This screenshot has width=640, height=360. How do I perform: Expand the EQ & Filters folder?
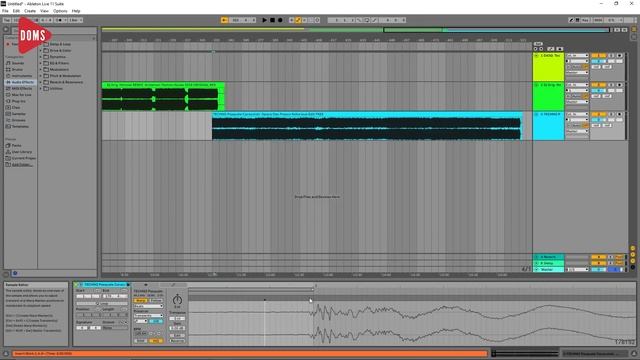pos(41,63)
